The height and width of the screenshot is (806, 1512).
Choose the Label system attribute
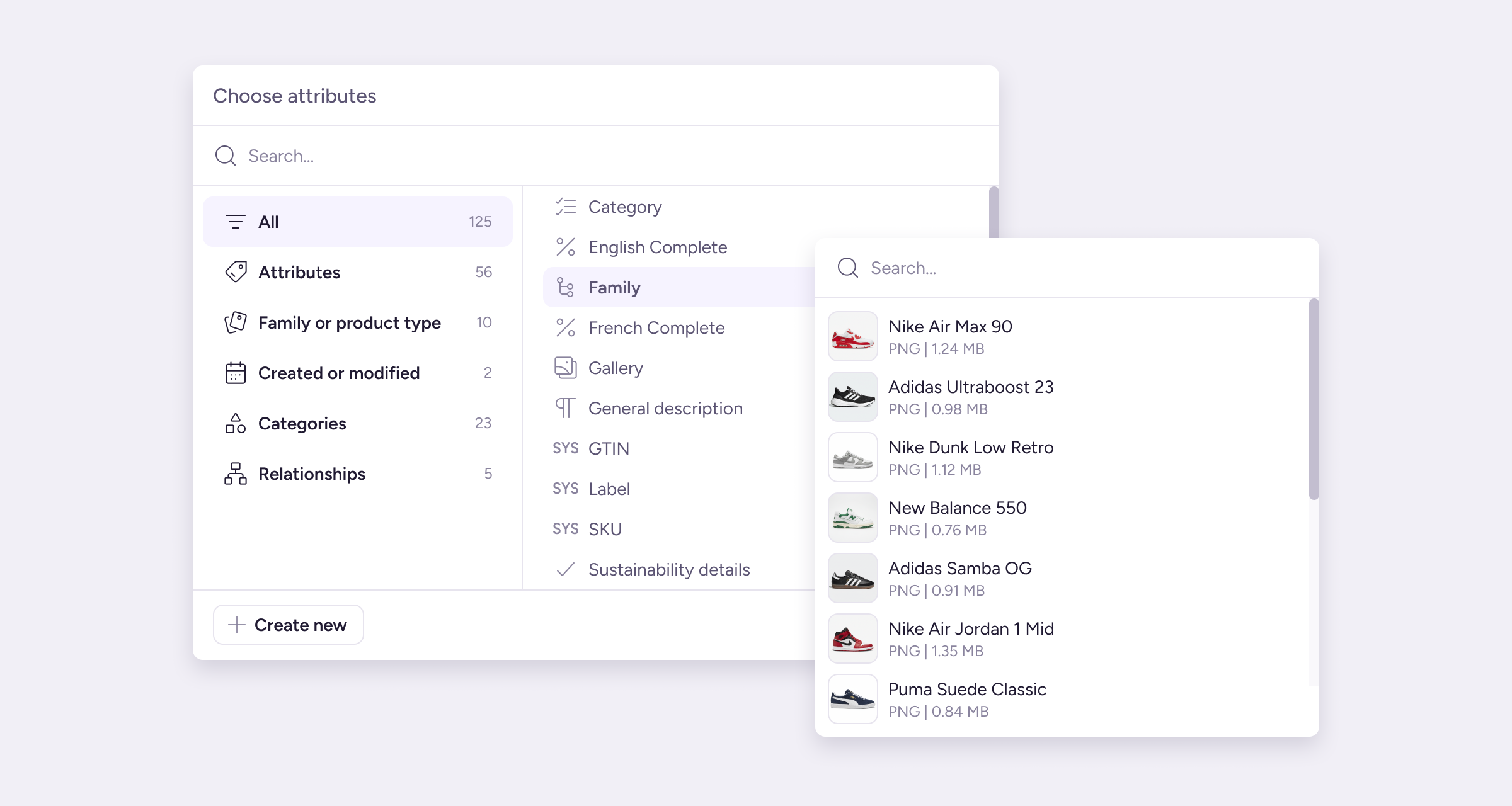(x=679, y=489)
